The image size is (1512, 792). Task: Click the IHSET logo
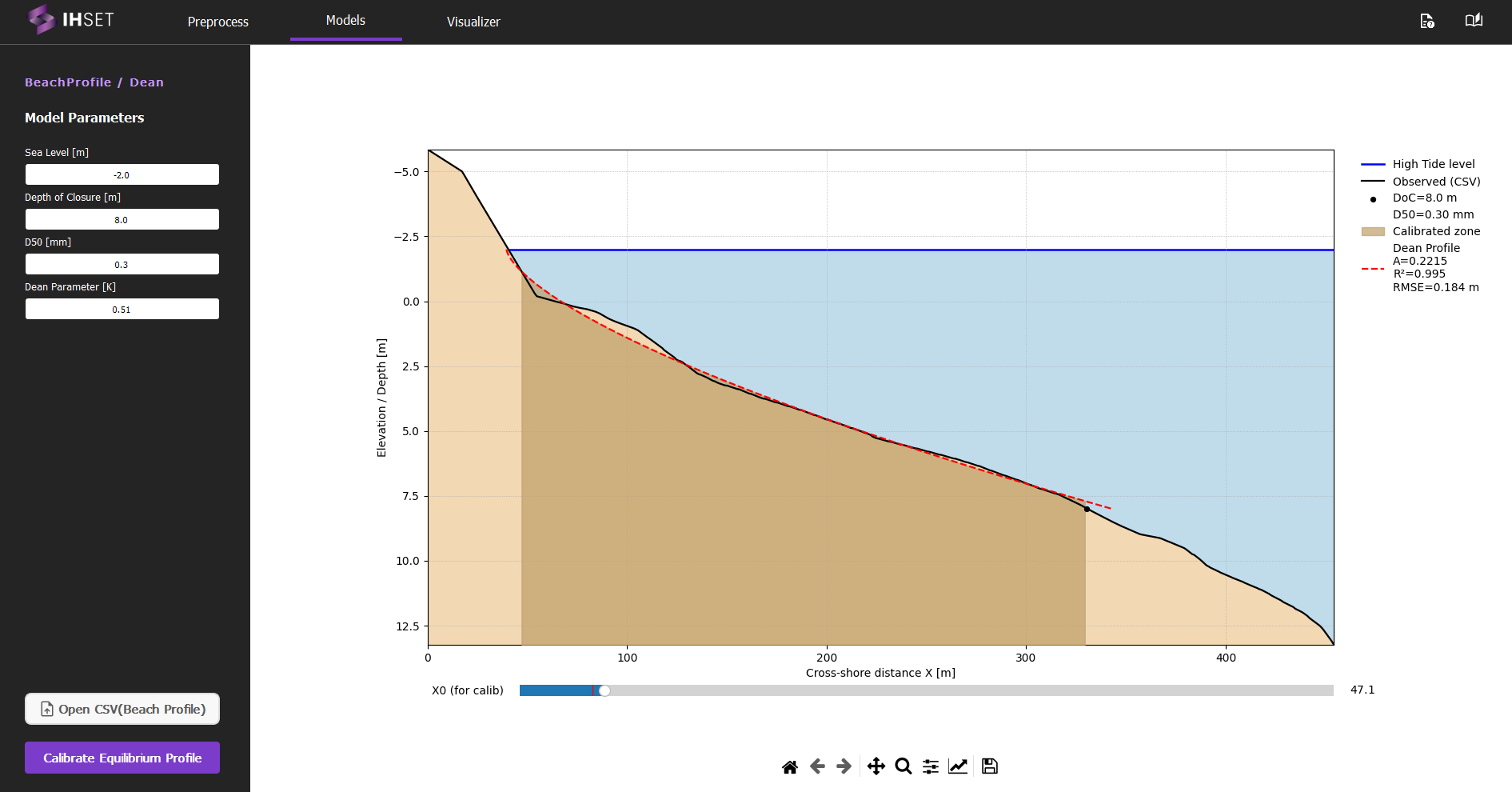pos(71,19)
